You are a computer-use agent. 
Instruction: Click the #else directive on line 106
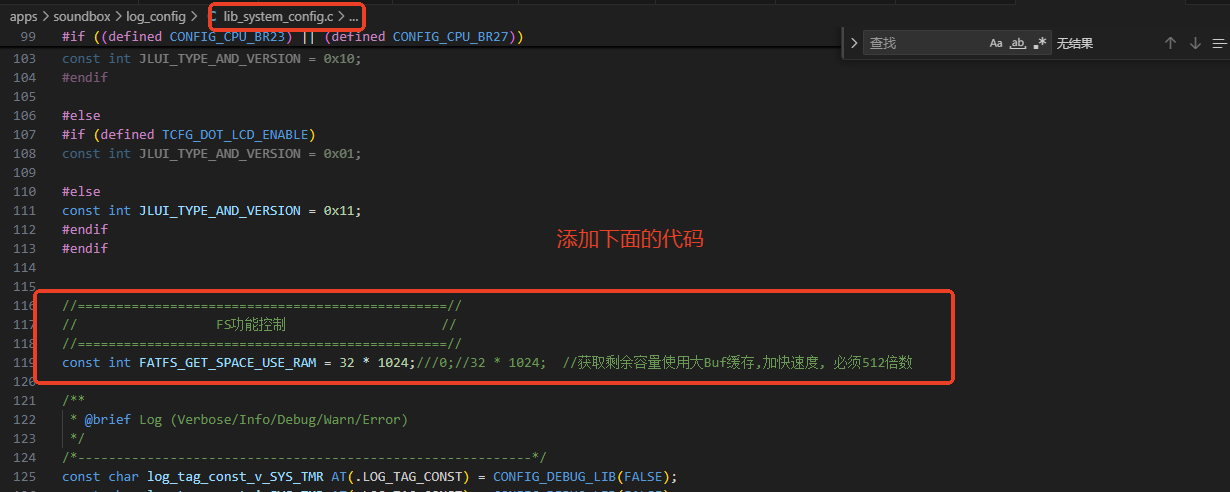[81, 115]
